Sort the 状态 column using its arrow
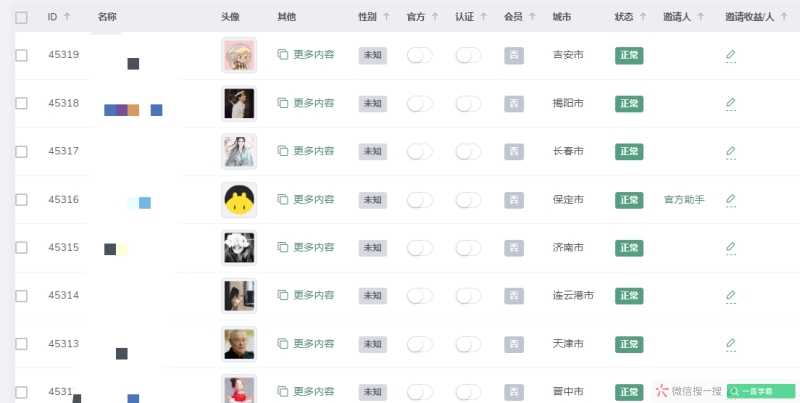The width and height of the screenshot is (800, 403). 643,17
